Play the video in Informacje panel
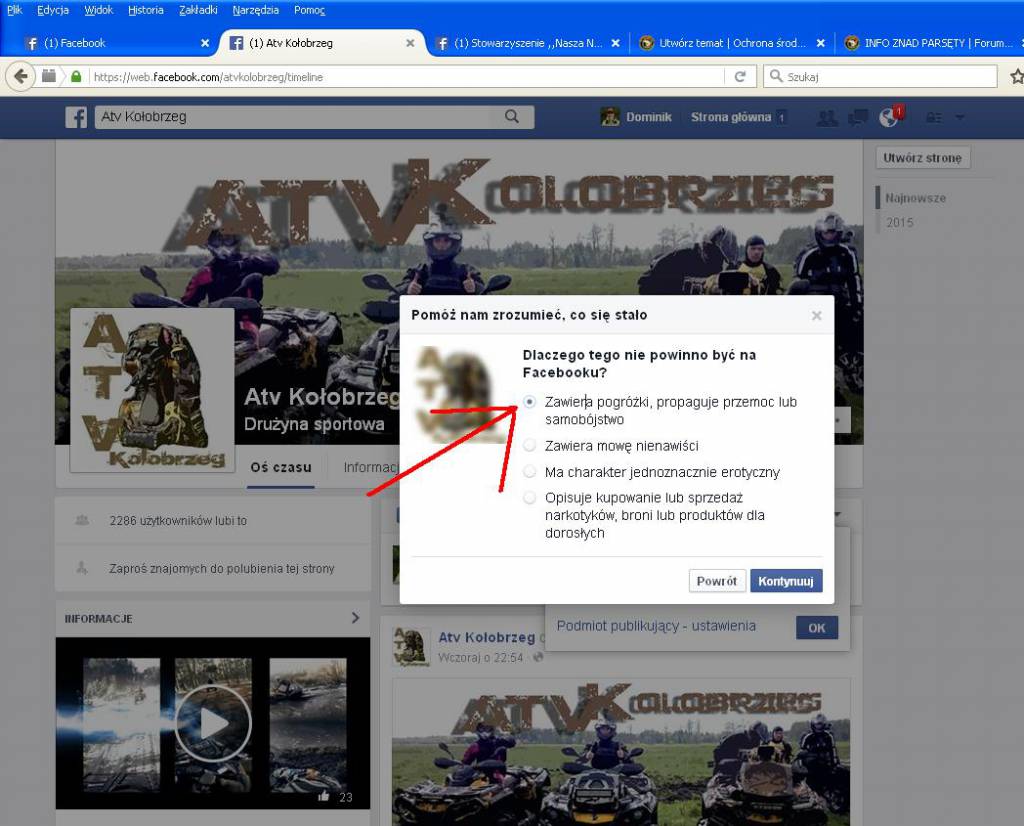 pos(213,723)
